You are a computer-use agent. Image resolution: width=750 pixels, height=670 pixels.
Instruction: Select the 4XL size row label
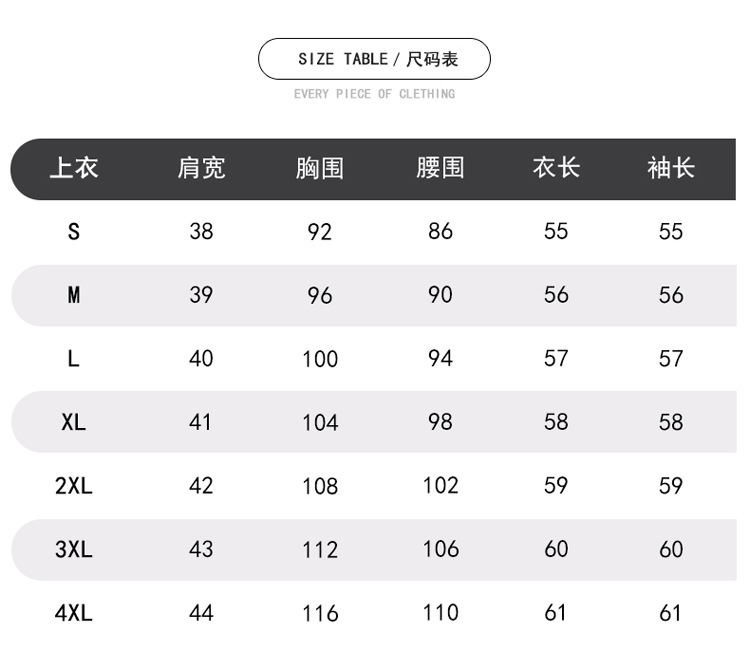73,613
